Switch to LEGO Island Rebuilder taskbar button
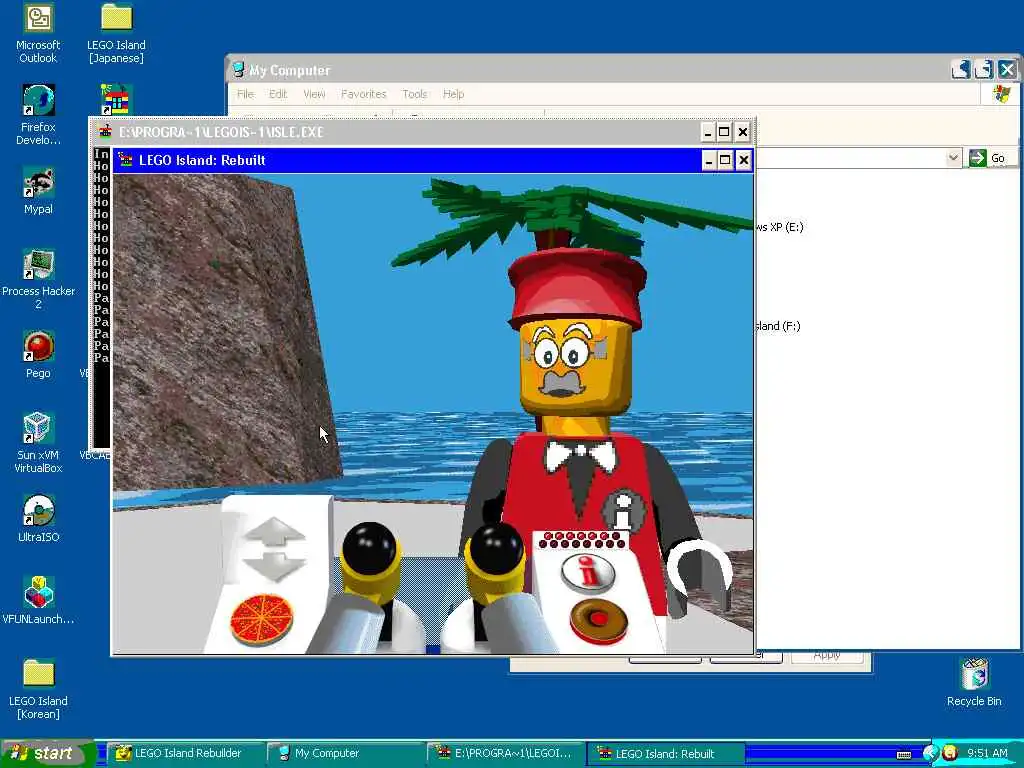This screenshot has width=1024, height=768. pos(184,753)
